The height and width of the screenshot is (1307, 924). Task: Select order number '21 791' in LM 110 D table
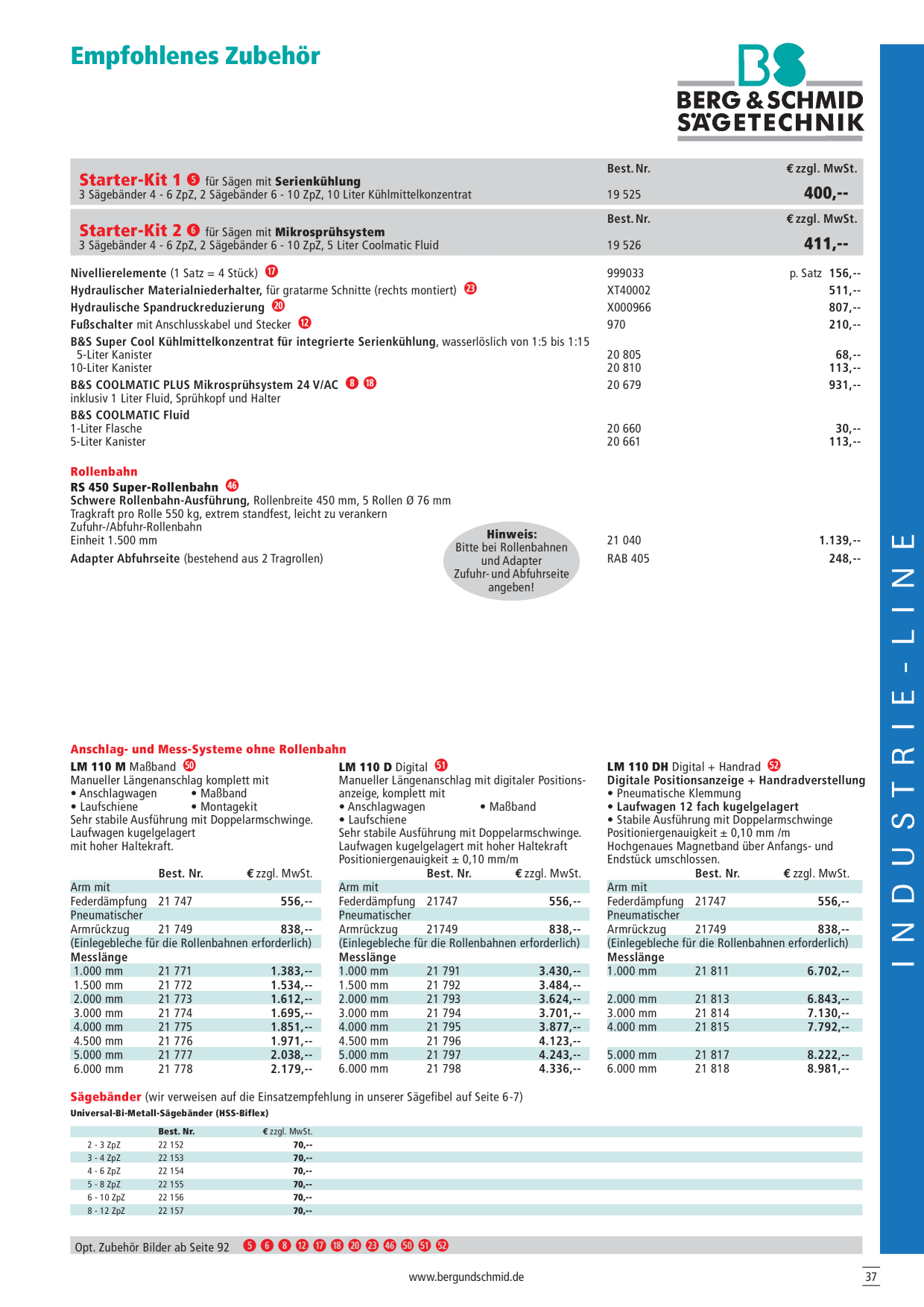[x=443, y=972]
